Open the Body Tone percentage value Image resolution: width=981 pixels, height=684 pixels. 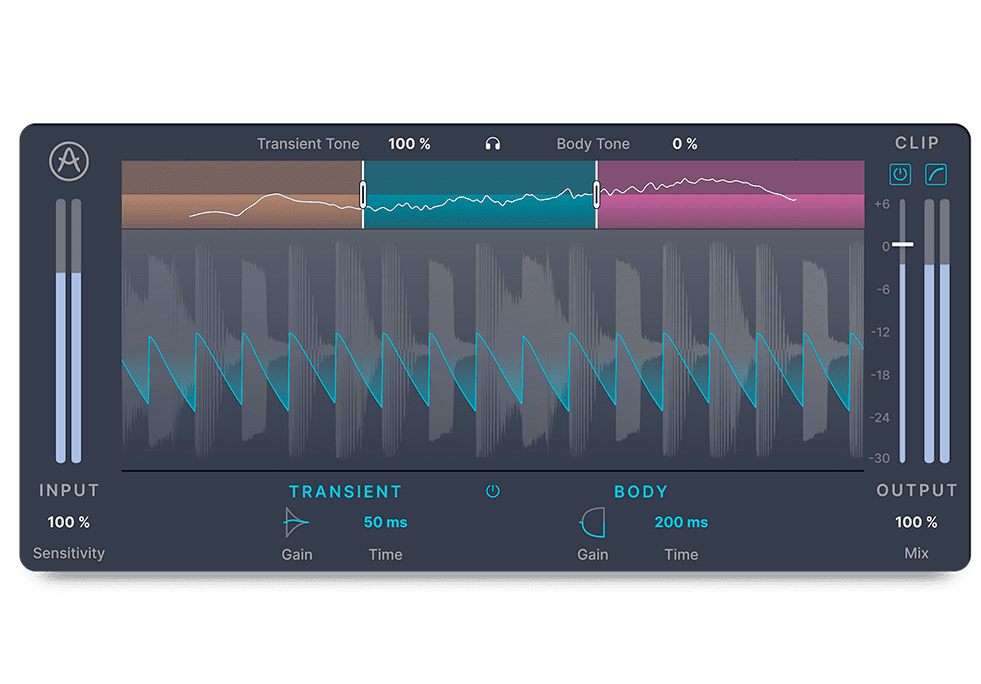click(x=685, y=143)
